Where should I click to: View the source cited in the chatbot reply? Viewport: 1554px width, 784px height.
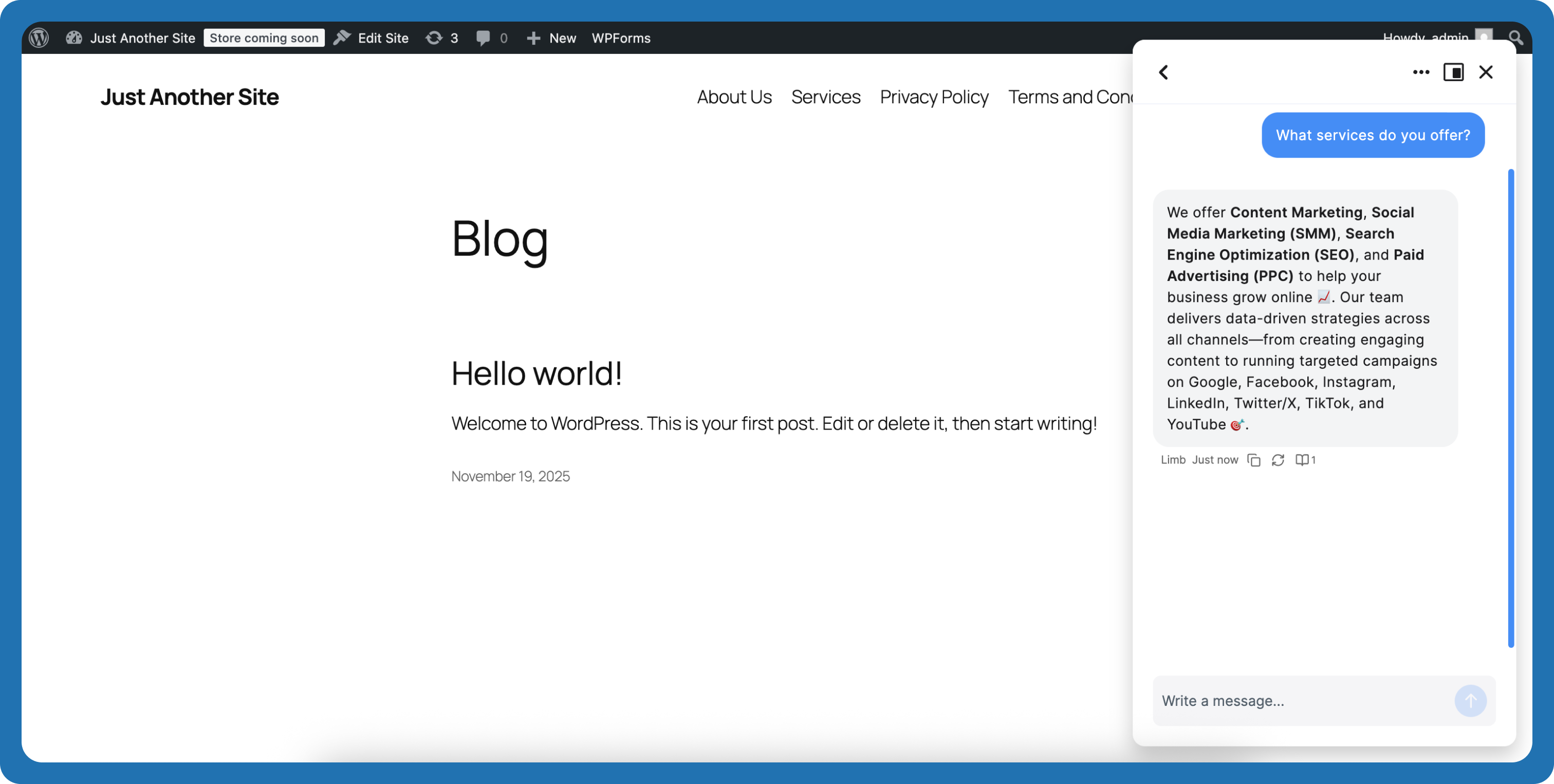(1304, 459)
